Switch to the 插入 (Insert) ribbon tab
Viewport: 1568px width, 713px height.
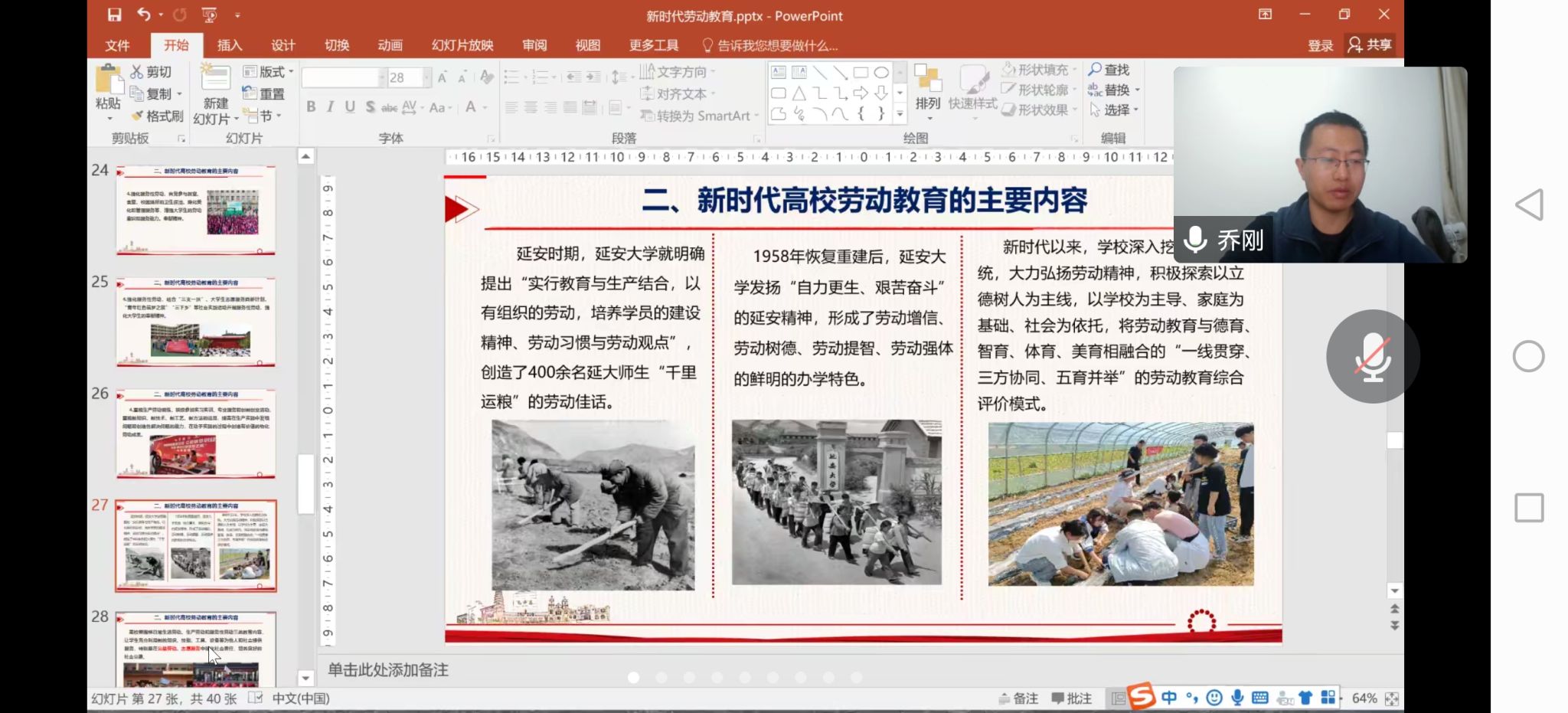click(229, 45)
